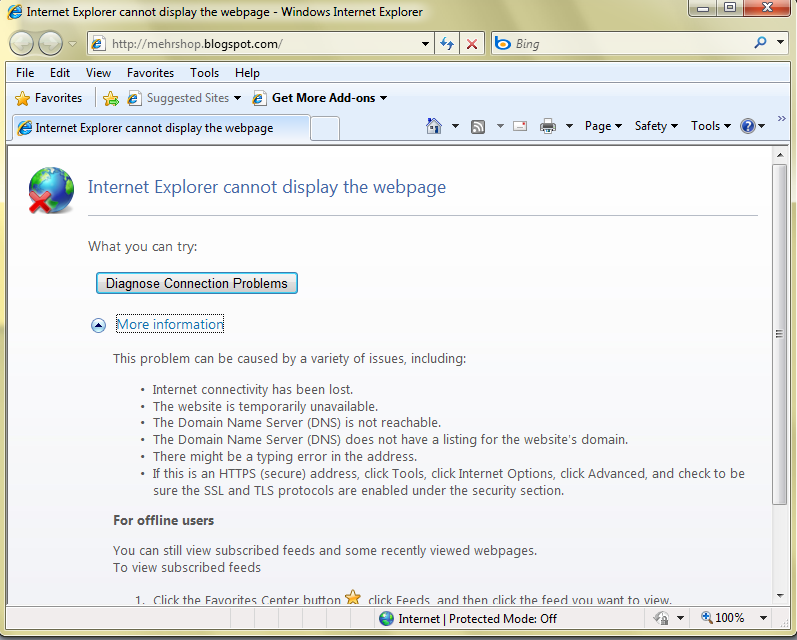Click the Internet zone globe icon in status bar

[386, 618]
